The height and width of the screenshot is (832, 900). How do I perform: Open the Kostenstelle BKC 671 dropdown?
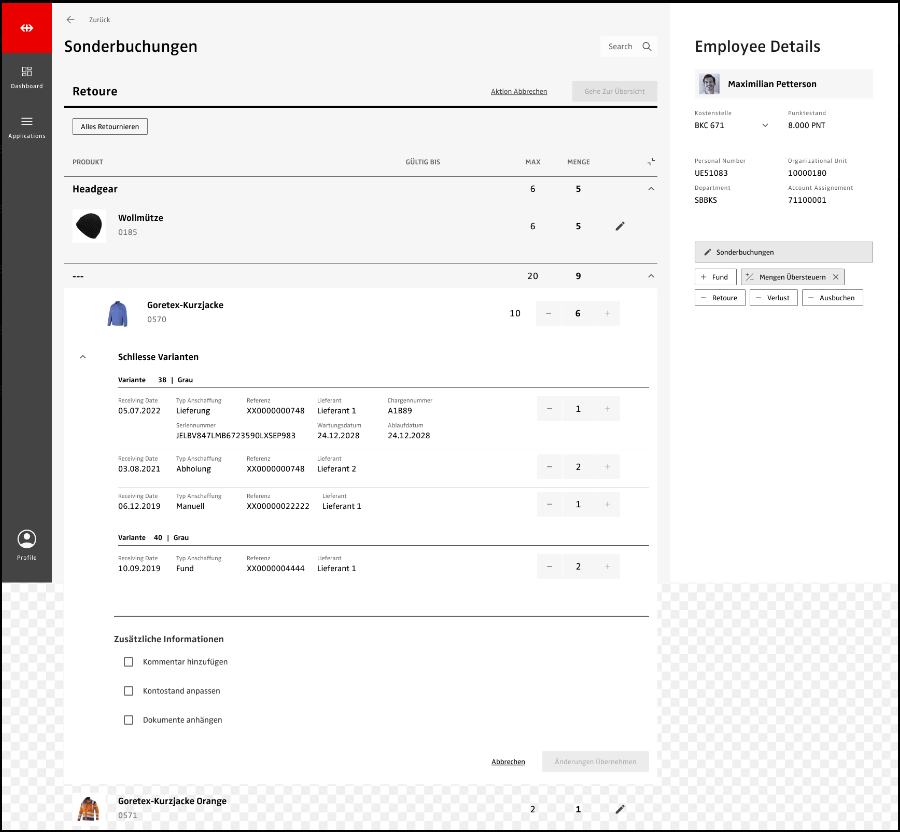766,126
